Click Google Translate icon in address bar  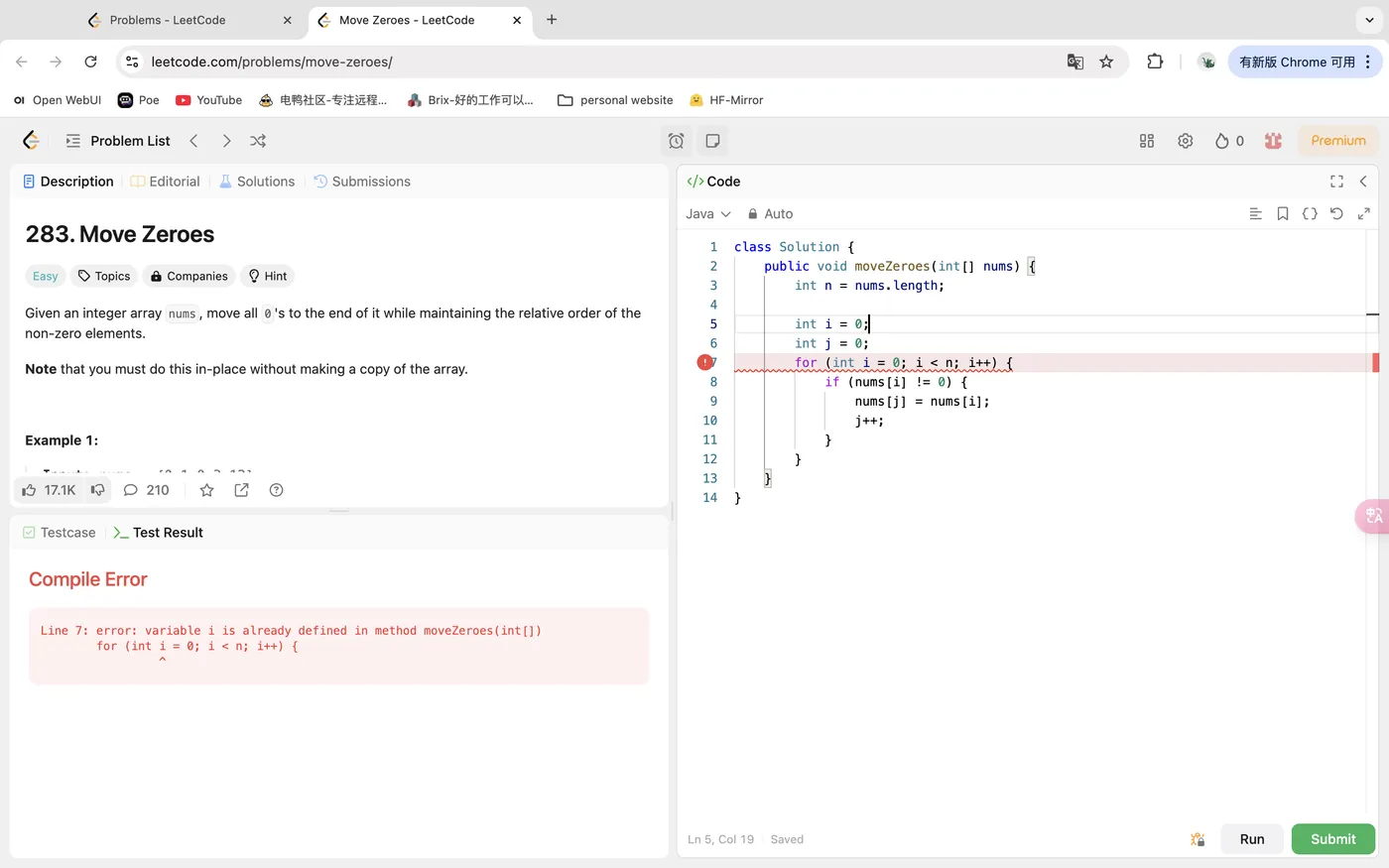(x=1074, y=62)
